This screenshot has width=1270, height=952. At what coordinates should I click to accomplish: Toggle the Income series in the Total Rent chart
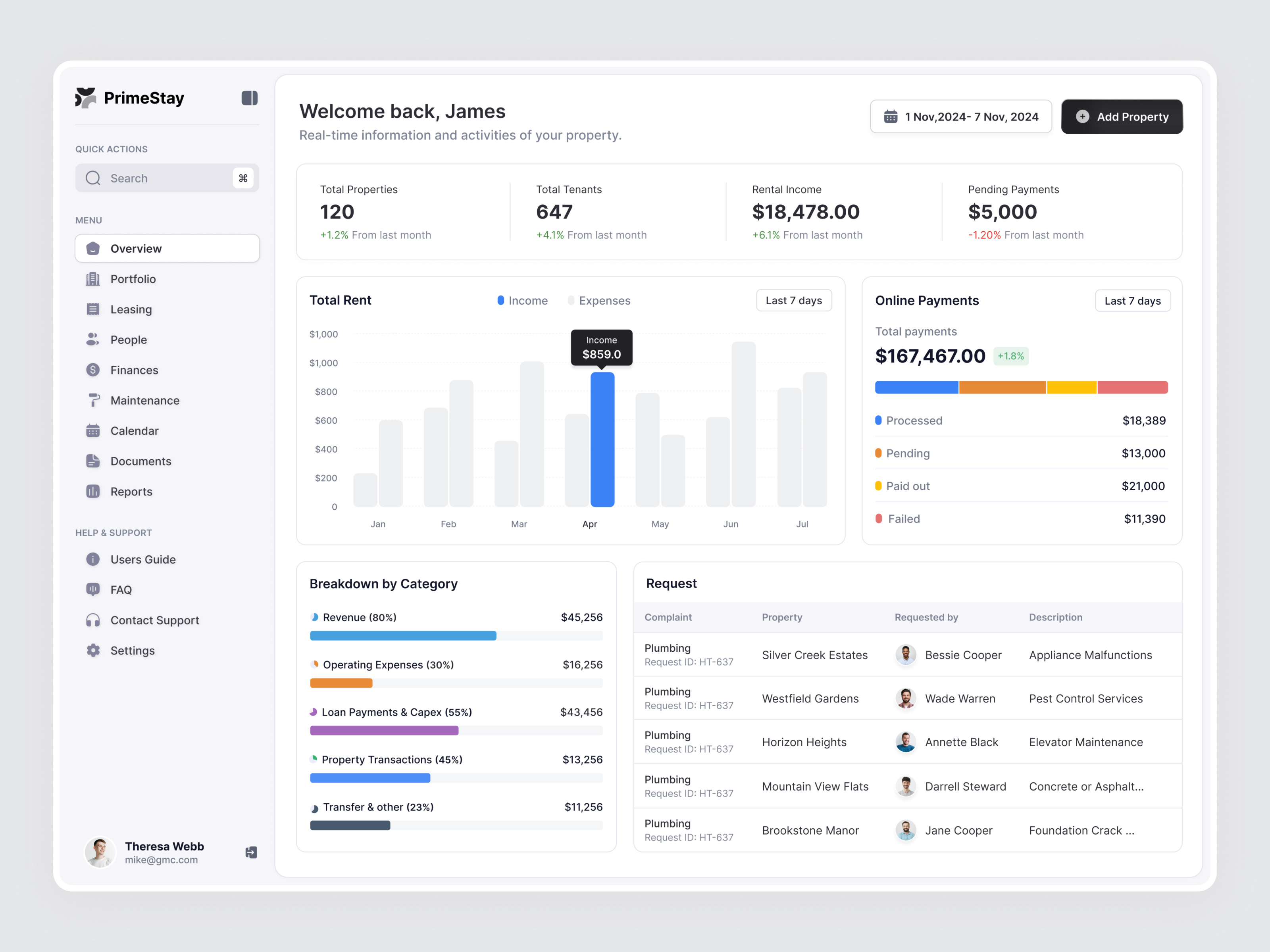521,300
